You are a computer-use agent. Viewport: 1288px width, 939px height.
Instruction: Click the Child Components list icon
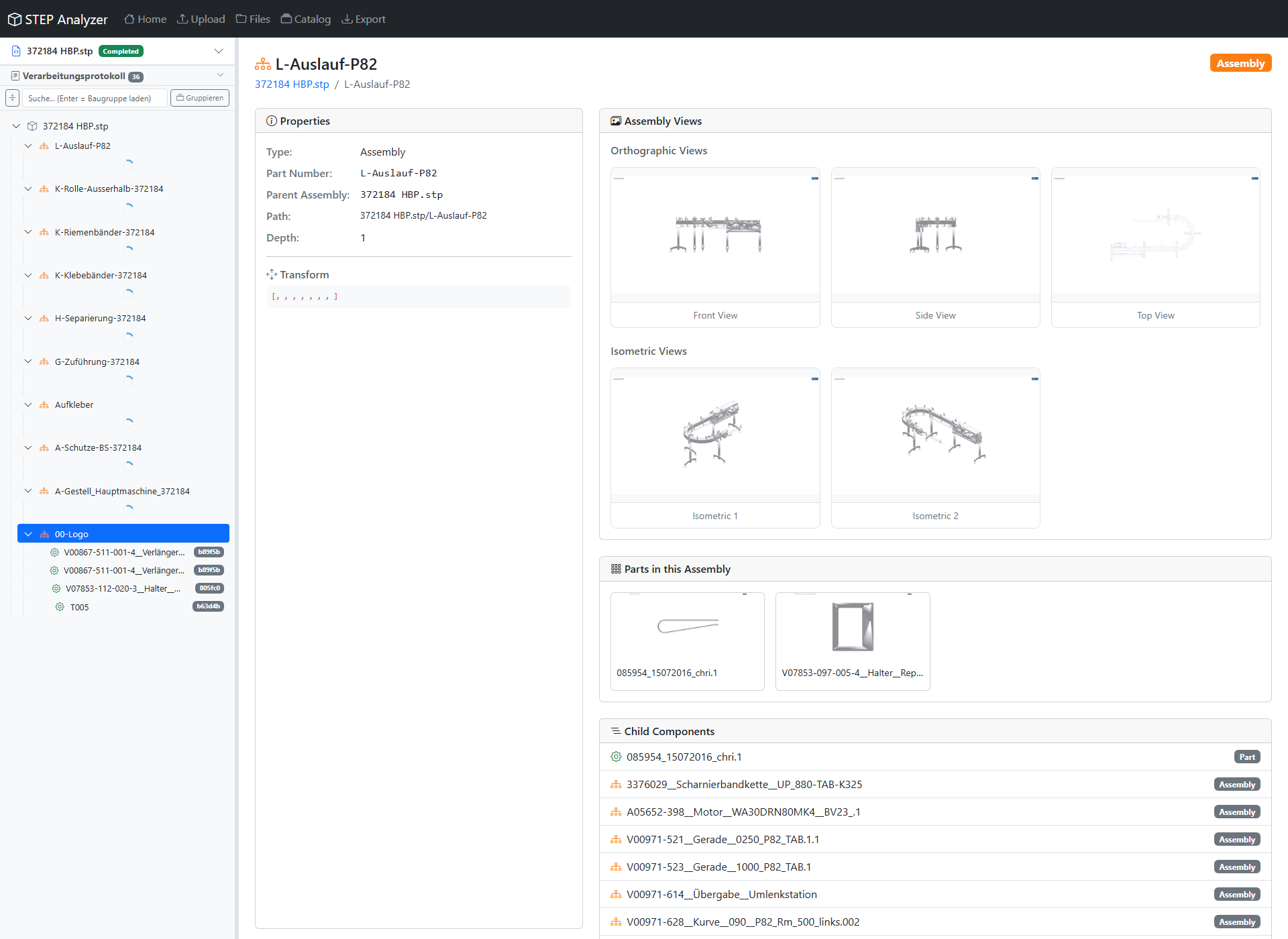(x=615, y=731)
